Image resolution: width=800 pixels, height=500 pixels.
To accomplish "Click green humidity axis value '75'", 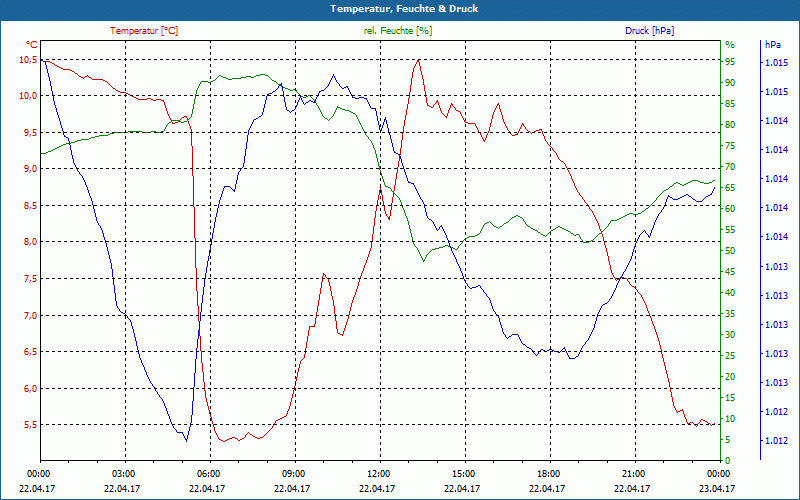I will [730, 146].
